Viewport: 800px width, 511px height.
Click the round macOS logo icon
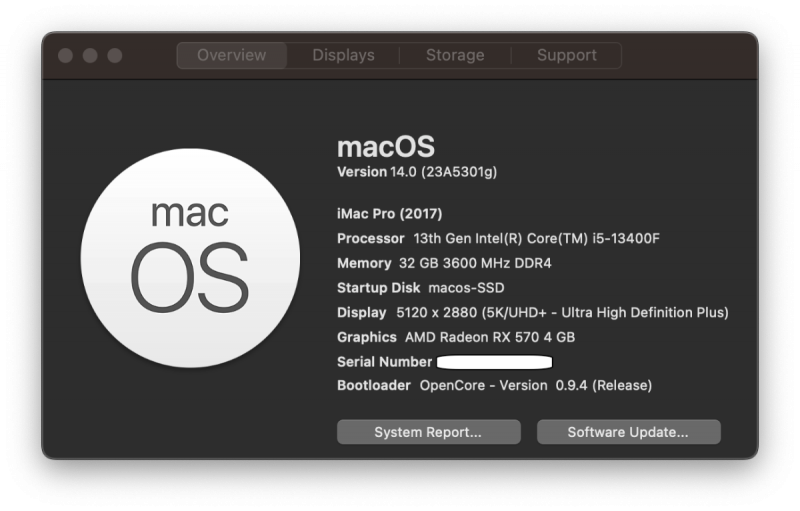tap(189, 258)
